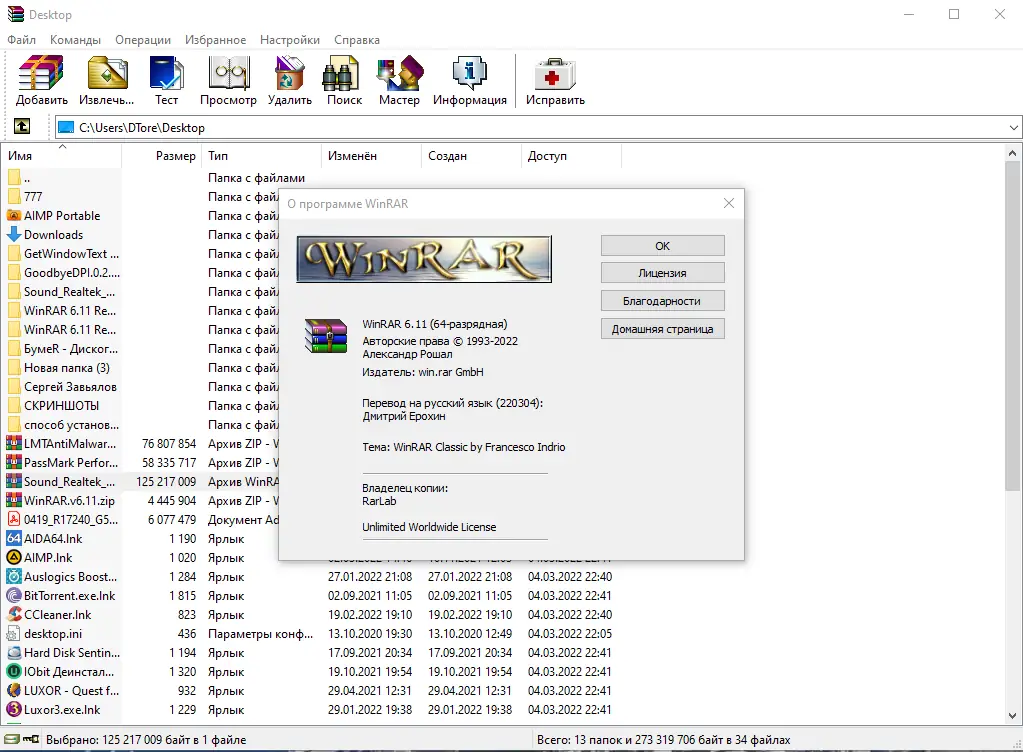The image size is (1023, 752).
Task: Sort by the Изменён column header
Action: point(371,156)
